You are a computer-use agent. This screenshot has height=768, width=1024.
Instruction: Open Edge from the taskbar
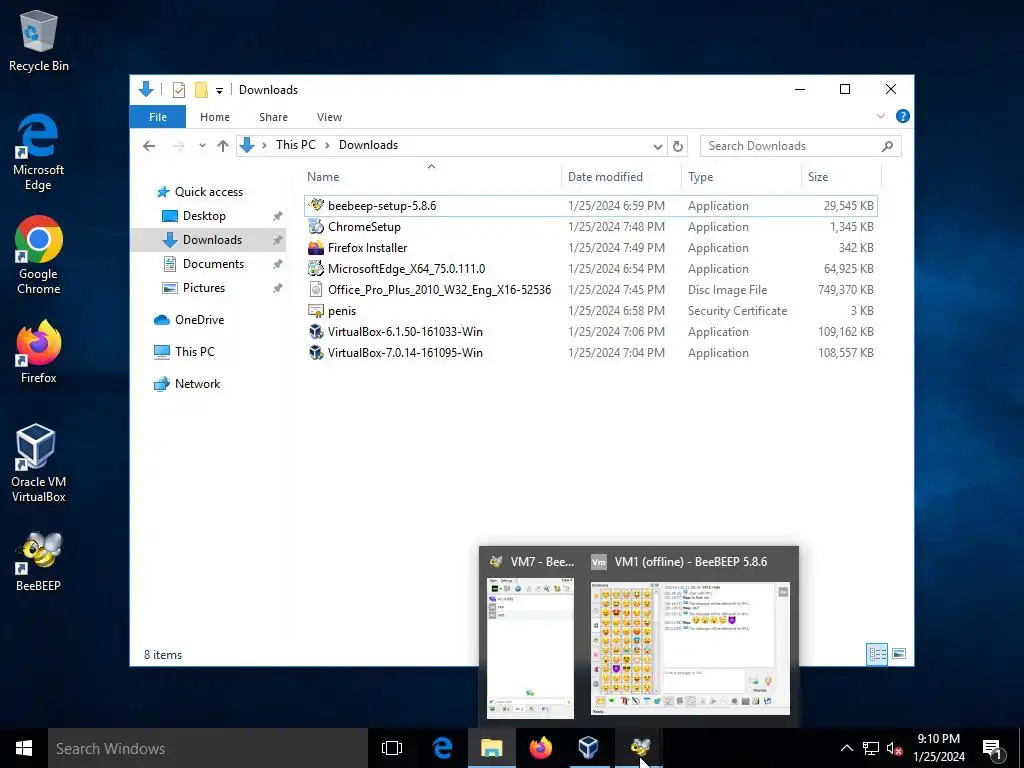pos(442,748)
